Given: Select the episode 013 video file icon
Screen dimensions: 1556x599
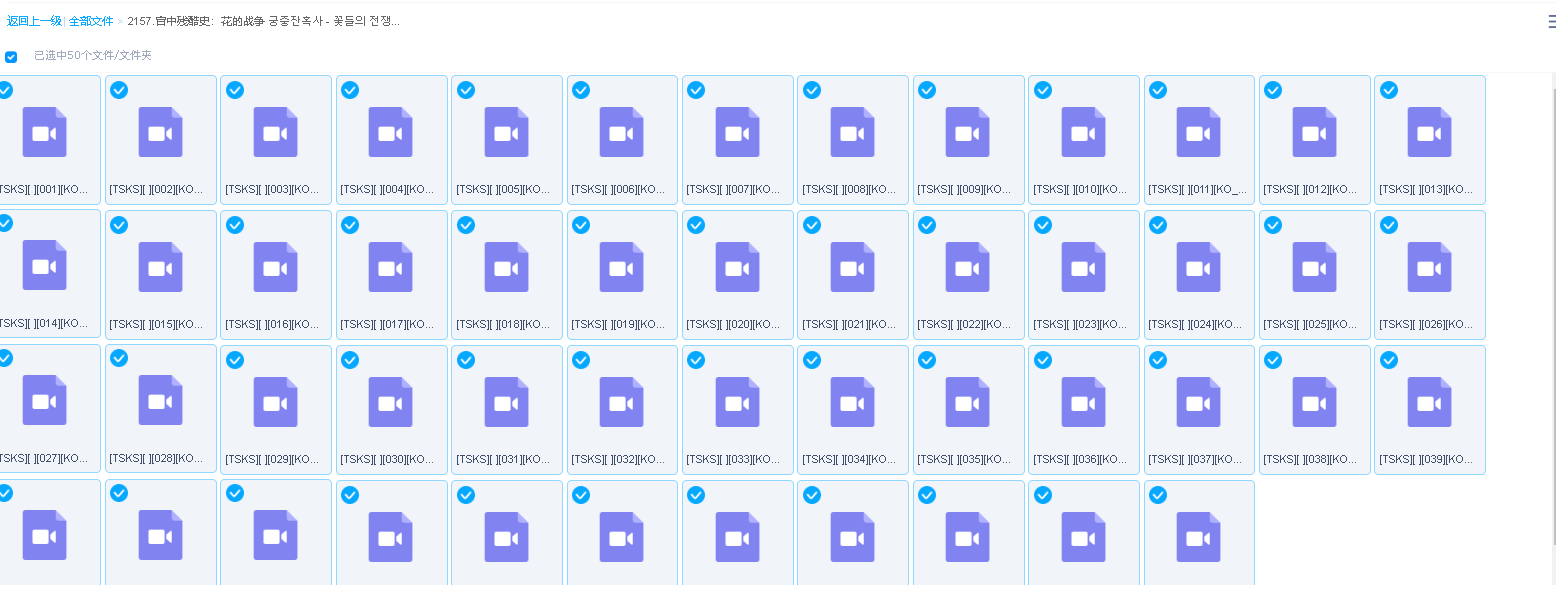Looking at the screenshot, I should pyautogui.click(x=1429, y=133).
